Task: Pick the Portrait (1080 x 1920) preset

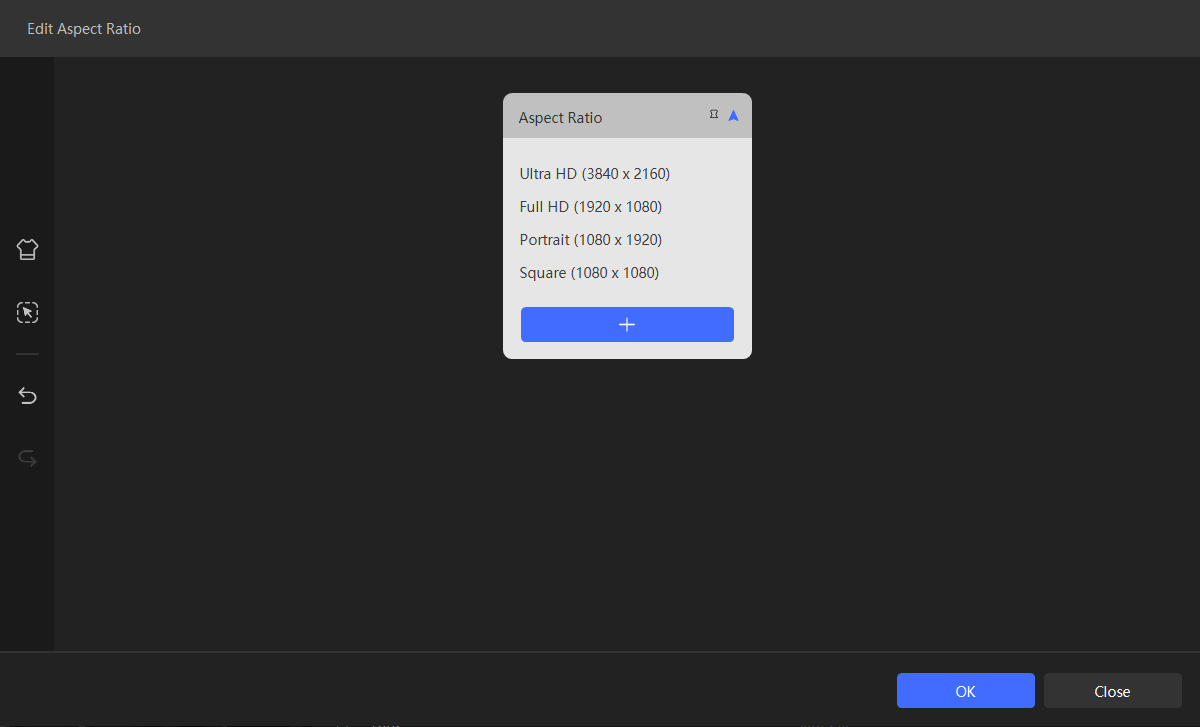Action: tap(590, 240)
